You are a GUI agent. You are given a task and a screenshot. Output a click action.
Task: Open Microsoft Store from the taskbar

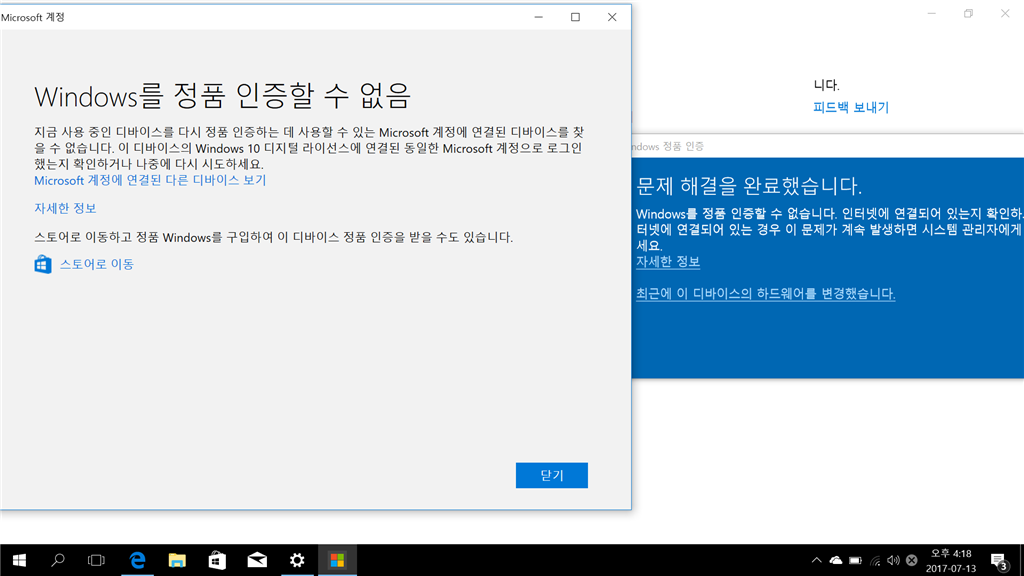click(x=217, y=560)
